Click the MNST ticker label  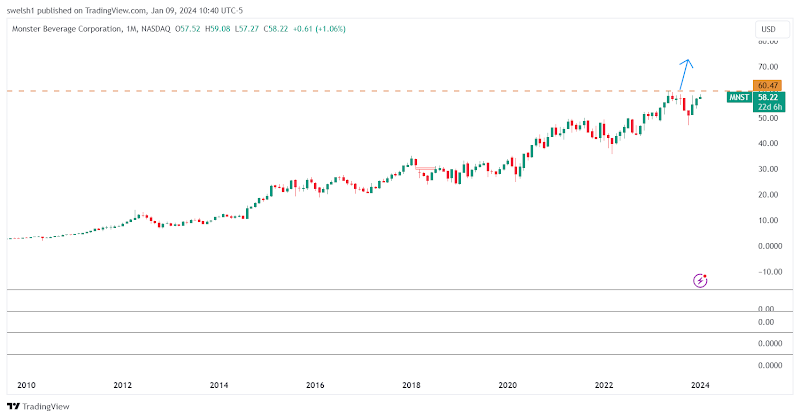click(x=739, y=97)
